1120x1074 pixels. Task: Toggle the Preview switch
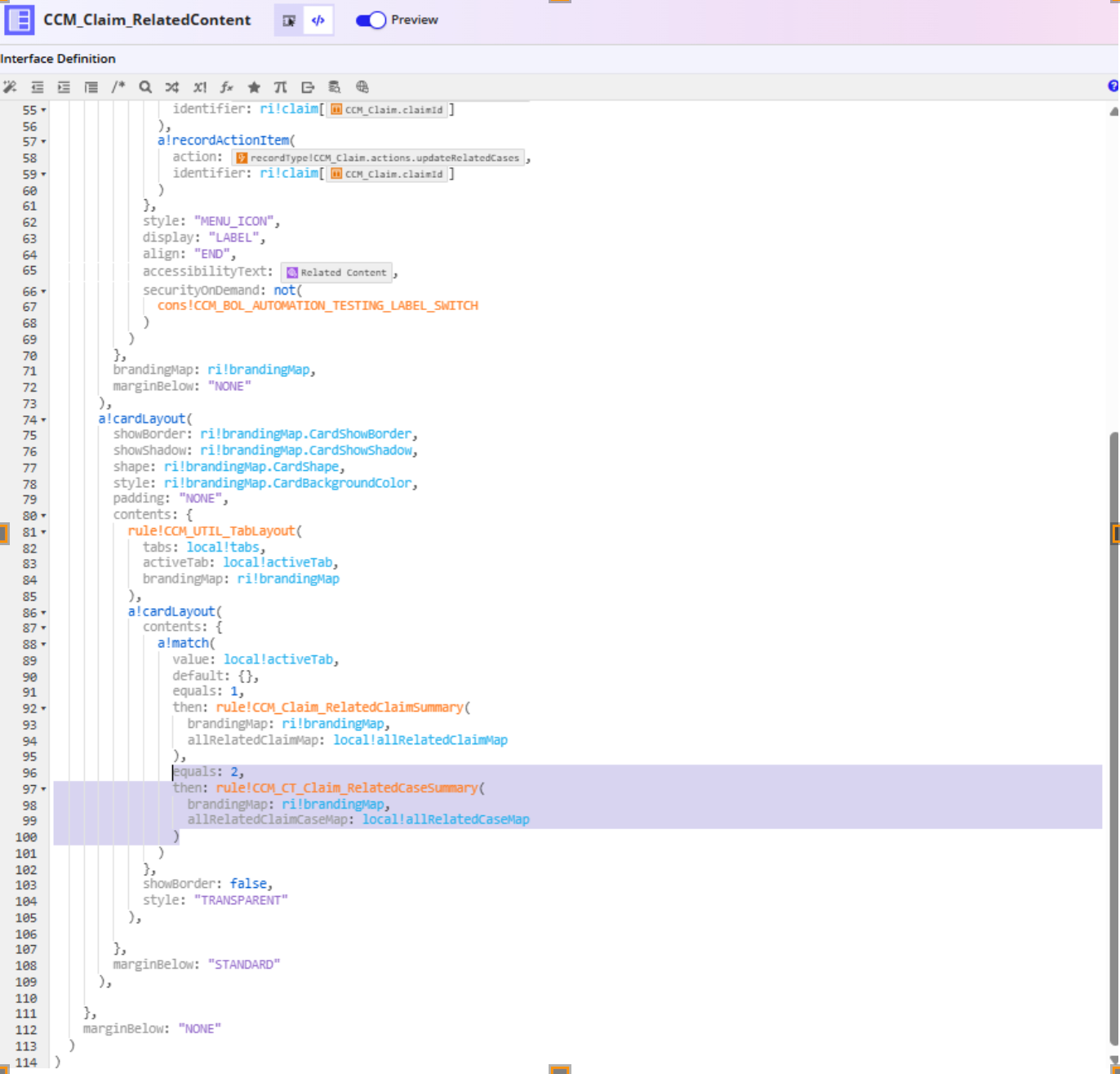(371, 20)
